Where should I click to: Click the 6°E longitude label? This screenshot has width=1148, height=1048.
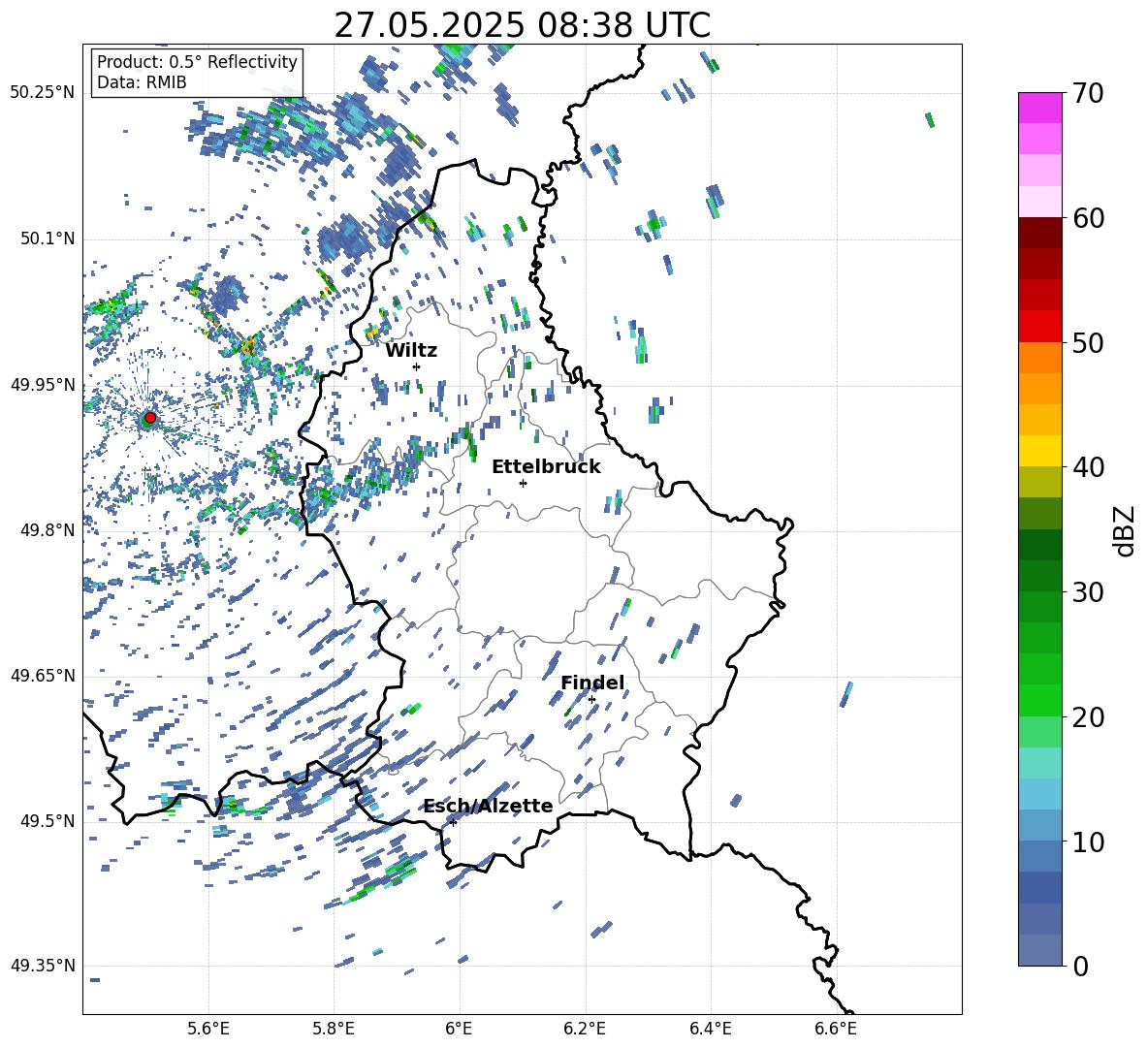(459, 1029)
